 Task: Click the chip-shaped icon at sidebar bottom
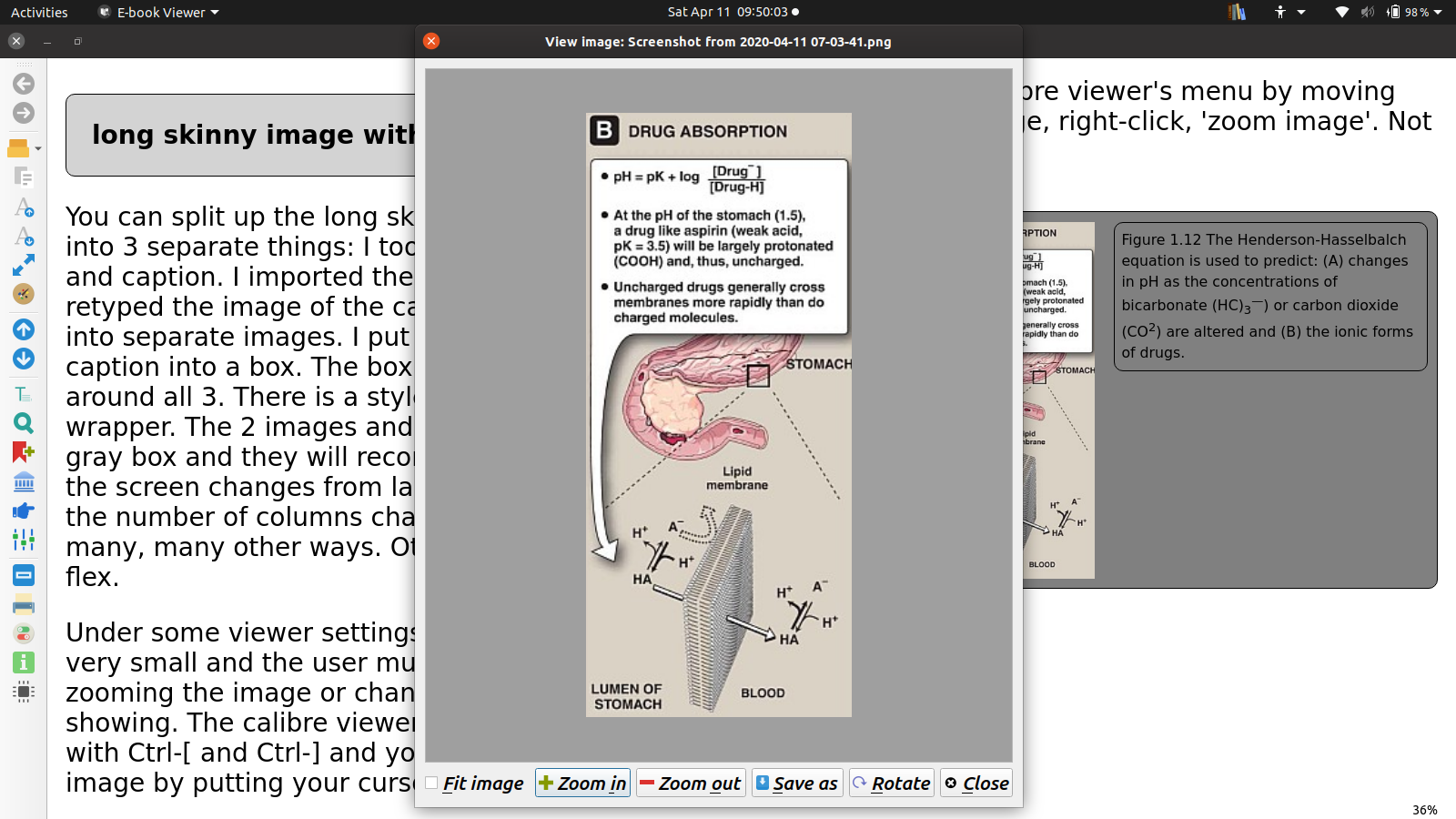[x=24, y=692]
